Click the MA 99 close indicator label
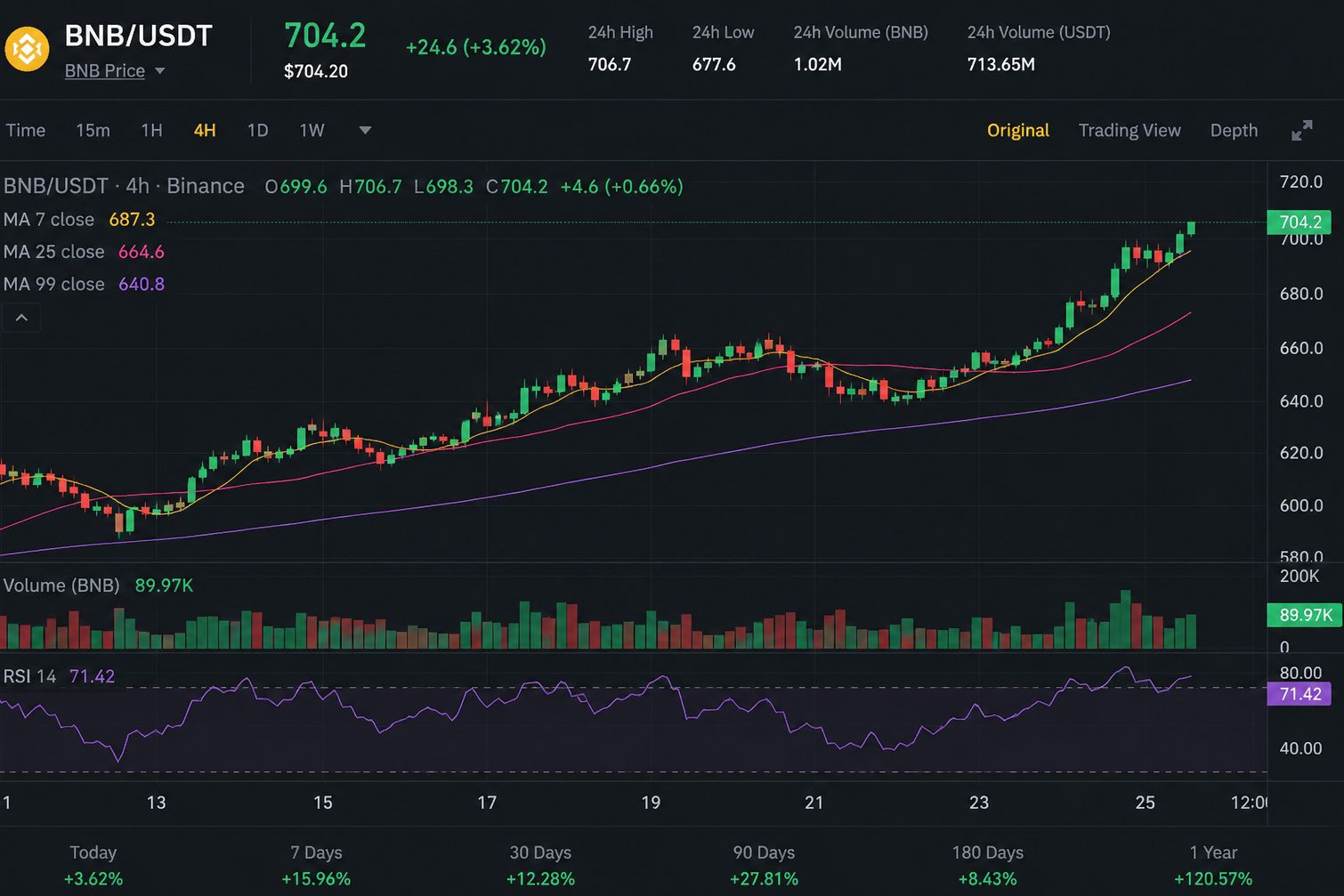The image size is (1344, 896). pos(53,284)
